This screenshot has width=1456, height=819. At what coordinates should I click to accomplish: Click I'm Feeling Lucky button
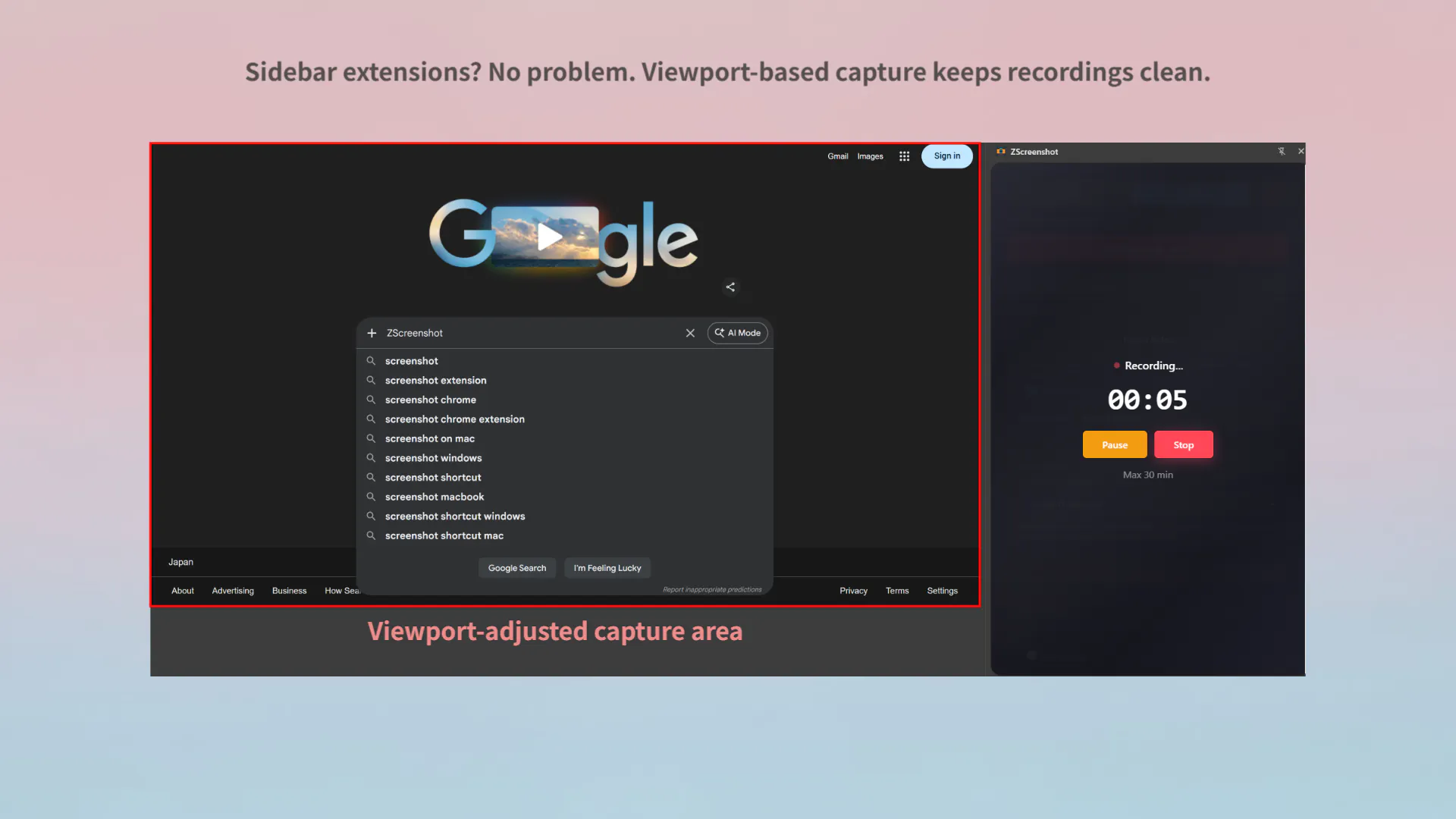tap(607, 568)
